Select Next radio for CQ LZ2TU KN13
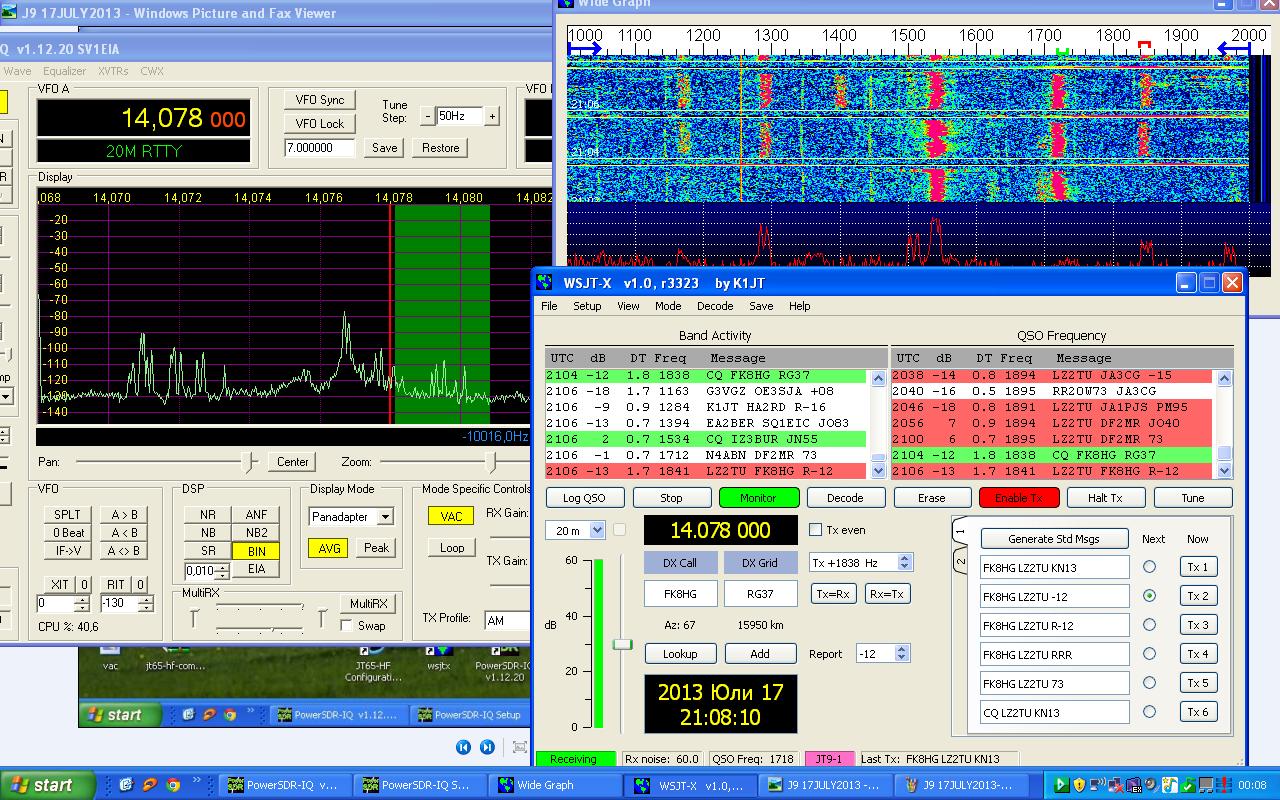1280x800 pixels. pos(1149,712)
